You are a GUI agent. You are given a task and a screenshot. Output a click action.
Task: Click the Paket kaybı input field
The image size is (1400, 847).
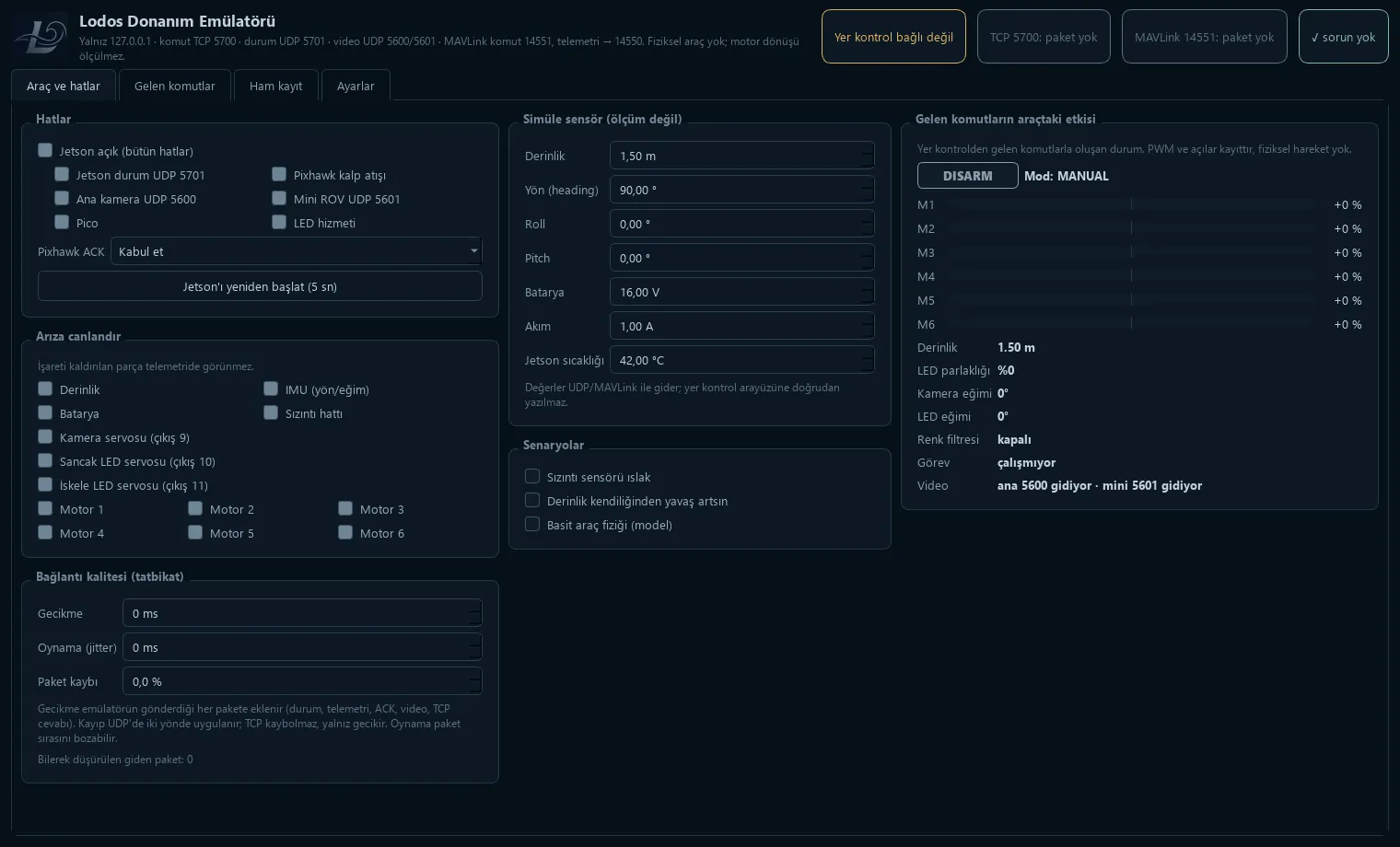coord(302,681)
